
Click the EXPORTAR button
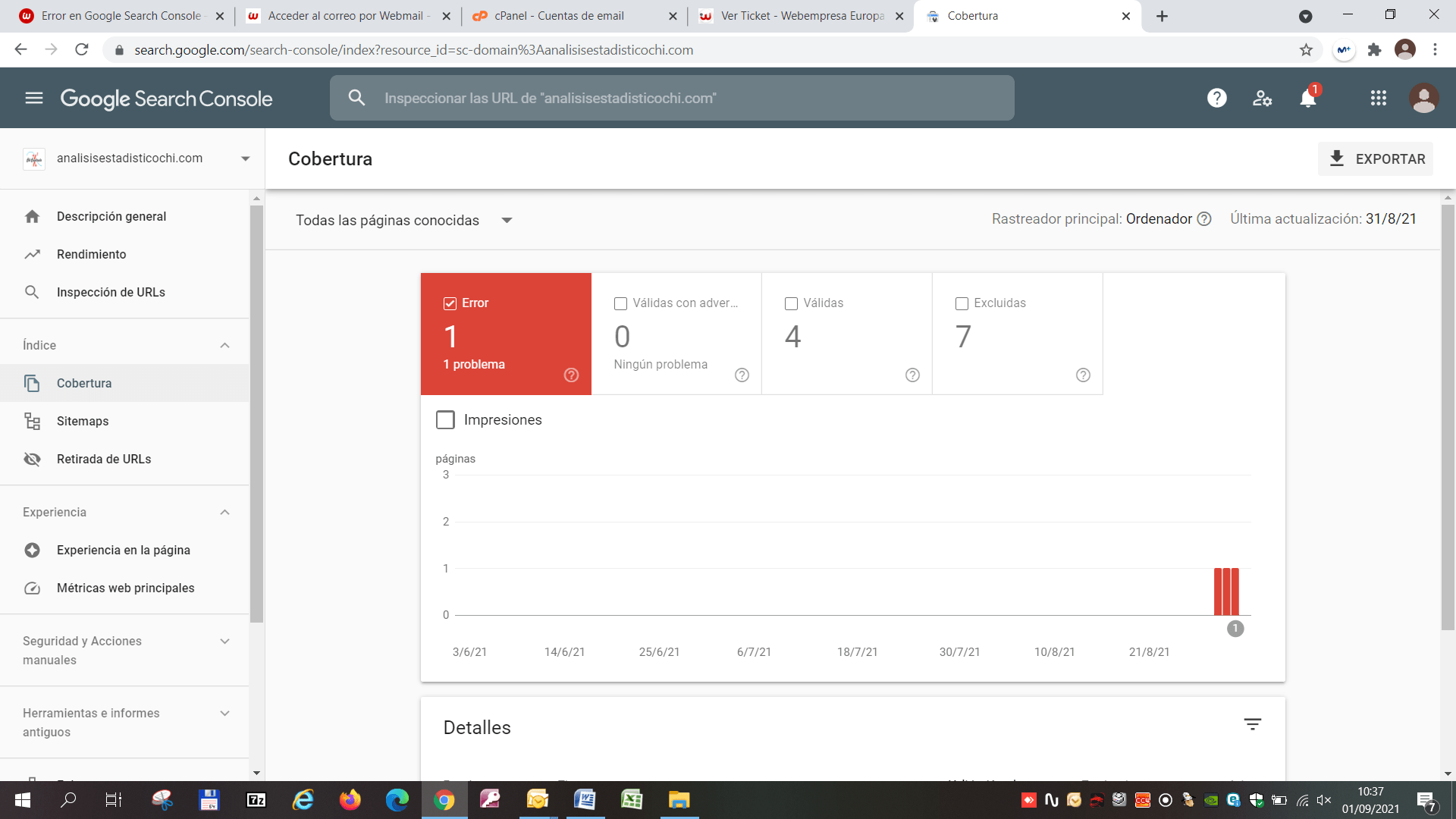(1376, 159)
